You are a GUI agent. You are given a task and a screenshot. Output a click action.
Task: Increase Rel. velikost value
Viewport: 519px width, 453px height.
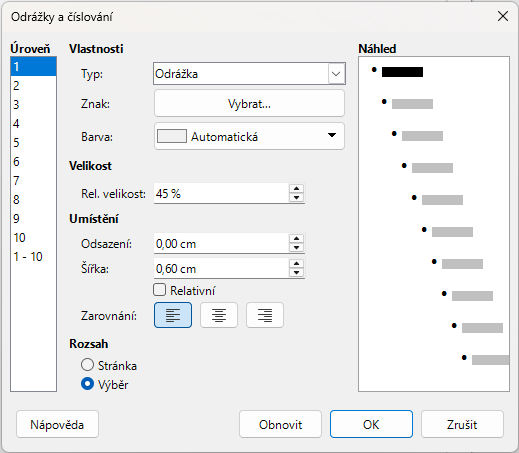[x=296, y=189]
